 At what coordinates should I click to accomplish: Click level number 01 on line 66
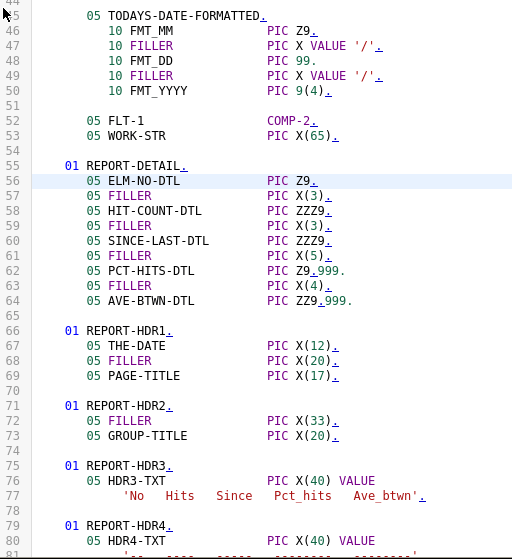tap(72, 331)
